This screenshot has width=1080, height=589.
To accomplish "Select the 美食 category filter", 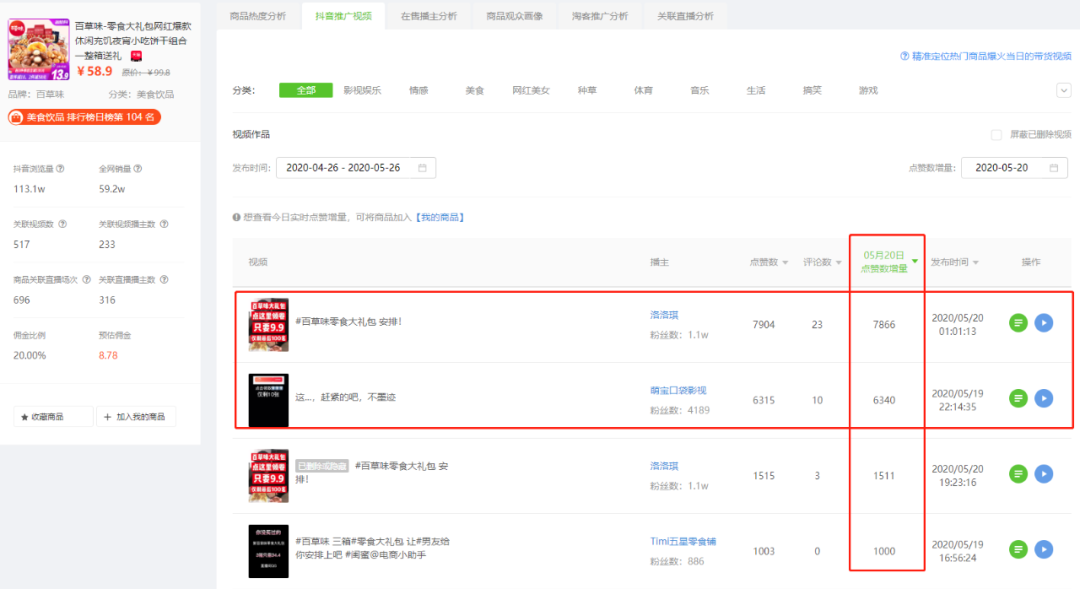I will [475, 90].
